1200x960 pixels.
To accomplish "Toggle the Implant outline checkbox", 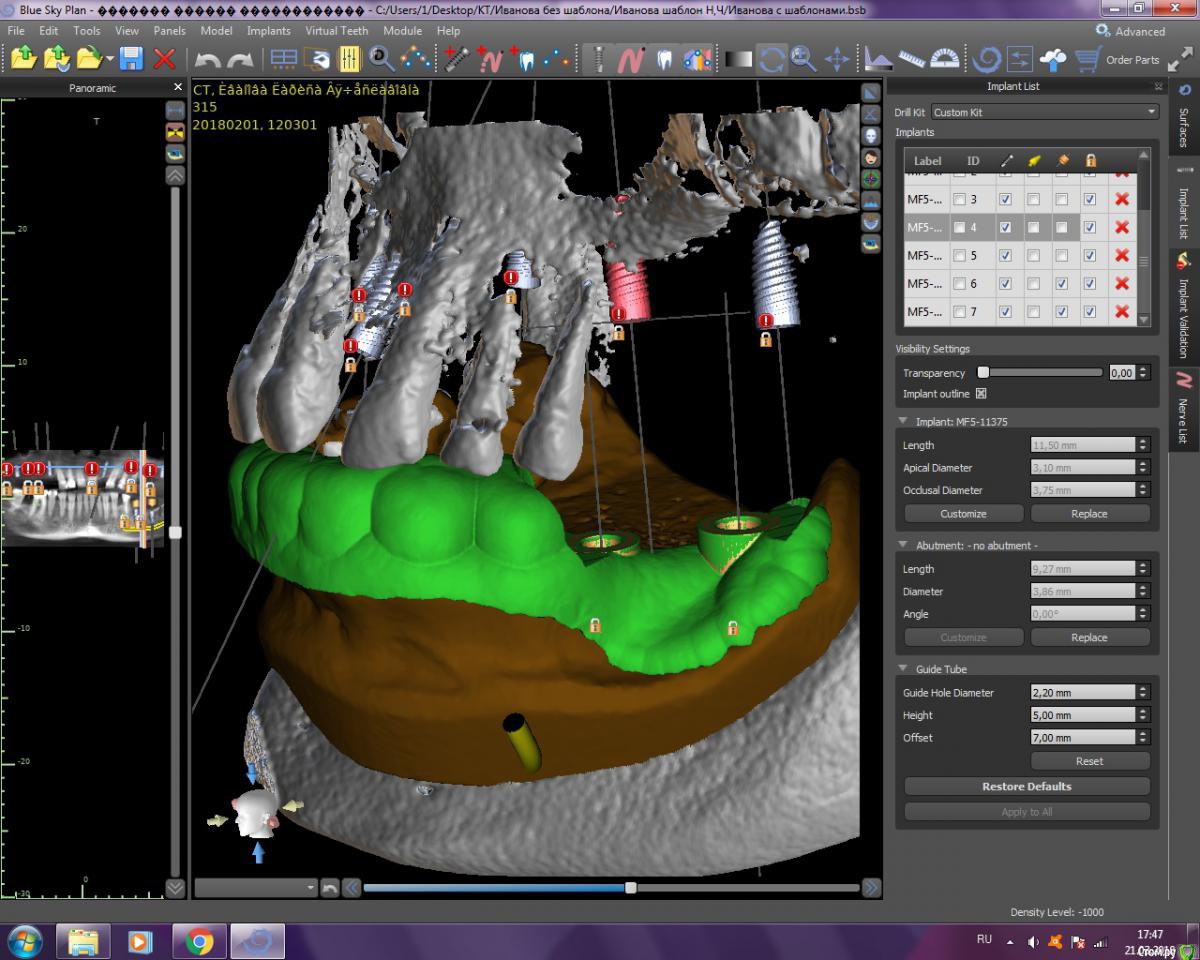I will 981,394.
